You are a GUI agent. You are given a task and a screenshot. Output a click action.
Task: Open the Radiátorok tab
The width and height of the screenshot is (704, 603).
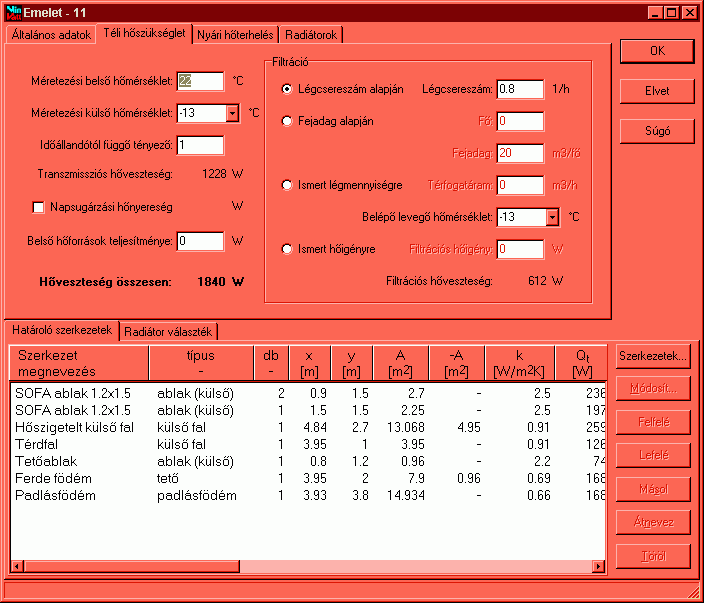coord(311,35)
